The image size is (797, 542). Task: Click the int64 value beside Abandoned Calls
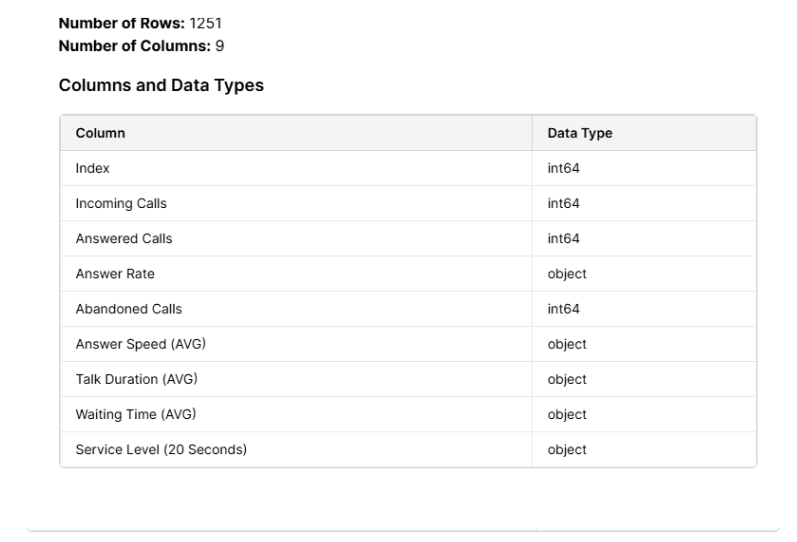coord(563,309)
